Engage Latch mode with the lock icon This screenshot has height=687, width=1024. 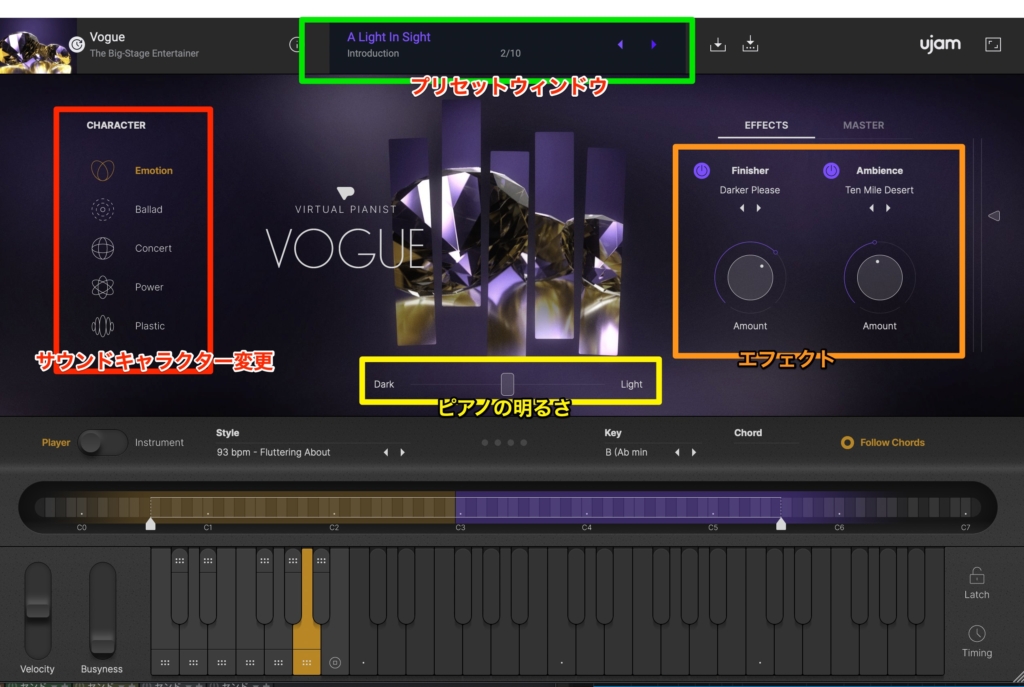976,578
